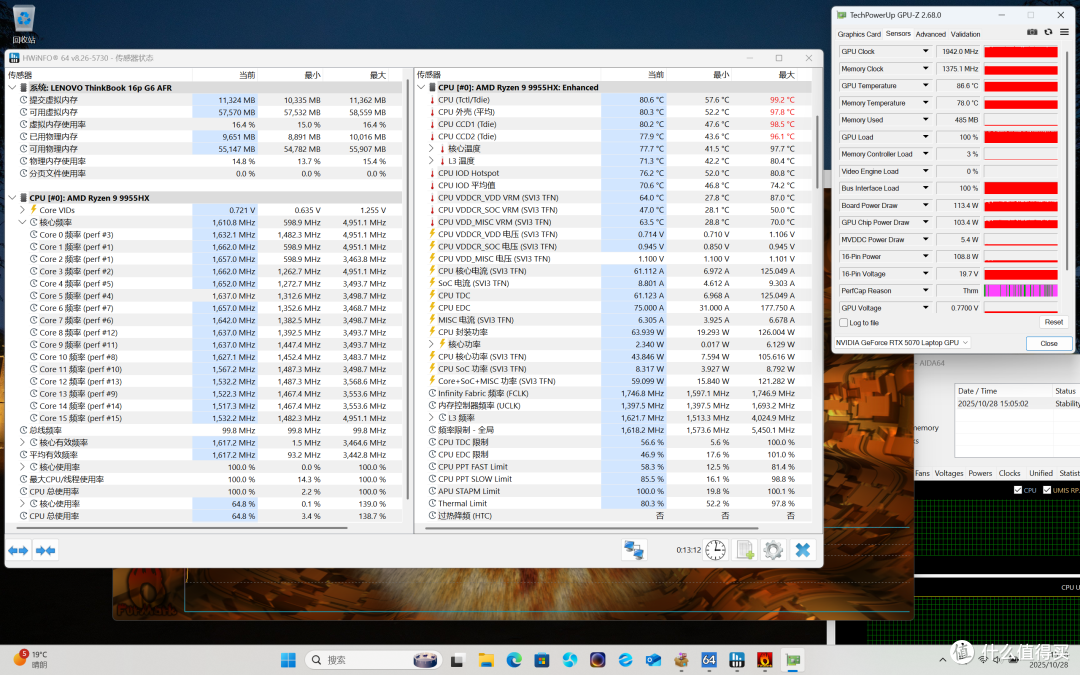Expand the Core VIDs tree node
Viewport: 1080px width, 675px height.
click(x=22, y=210)
